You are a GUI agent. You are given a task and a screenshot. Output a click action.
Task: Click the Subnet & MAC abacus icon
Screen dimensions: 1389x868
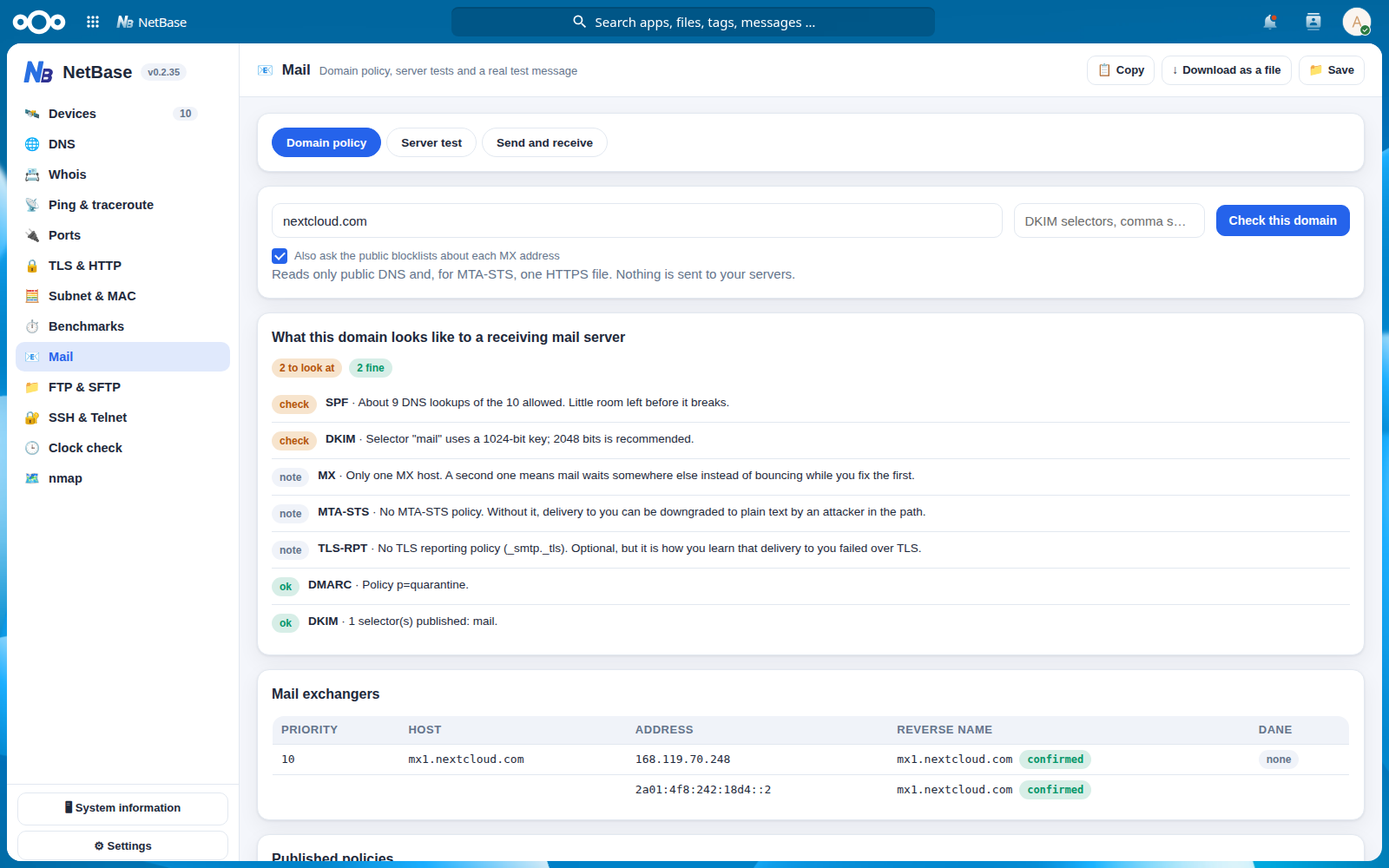coord(32,296)
